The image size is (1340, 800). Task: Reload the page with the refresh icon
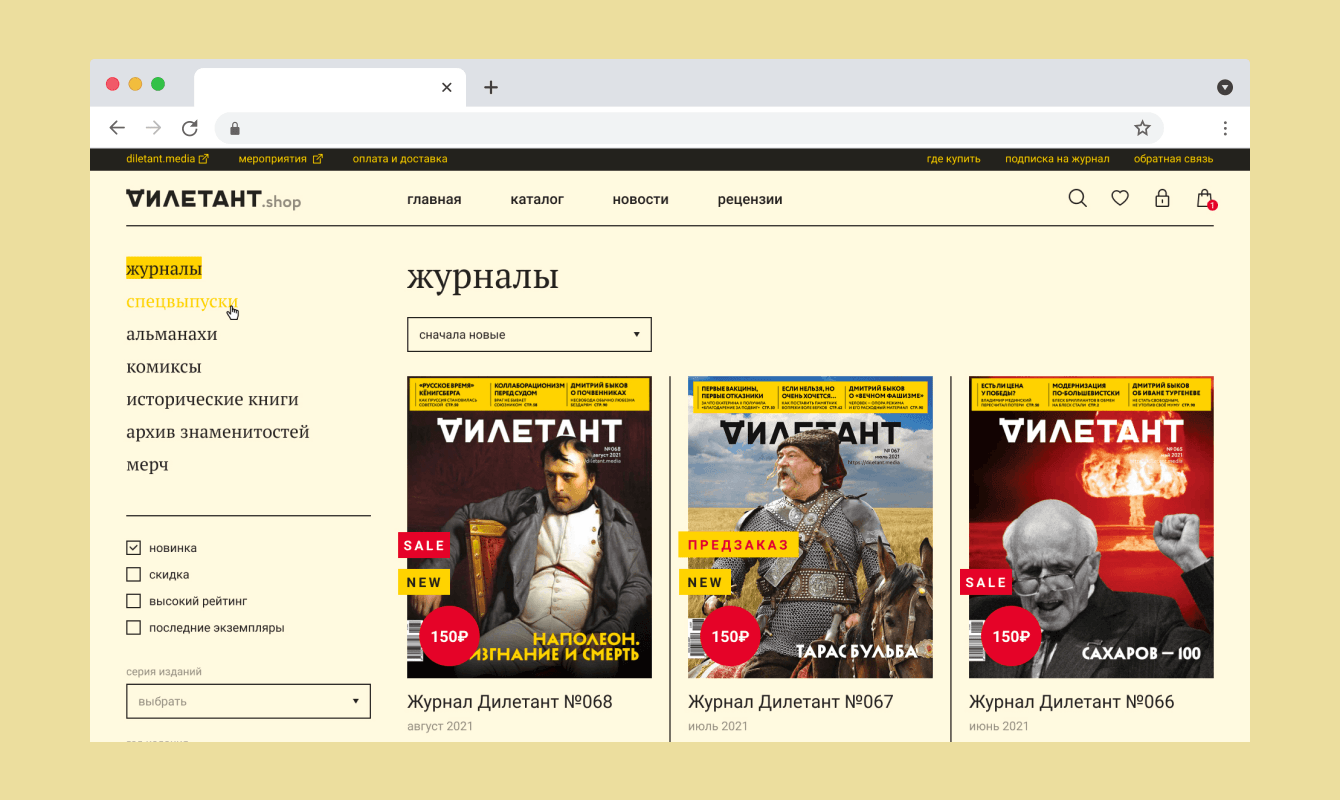[x=189, y=128]
